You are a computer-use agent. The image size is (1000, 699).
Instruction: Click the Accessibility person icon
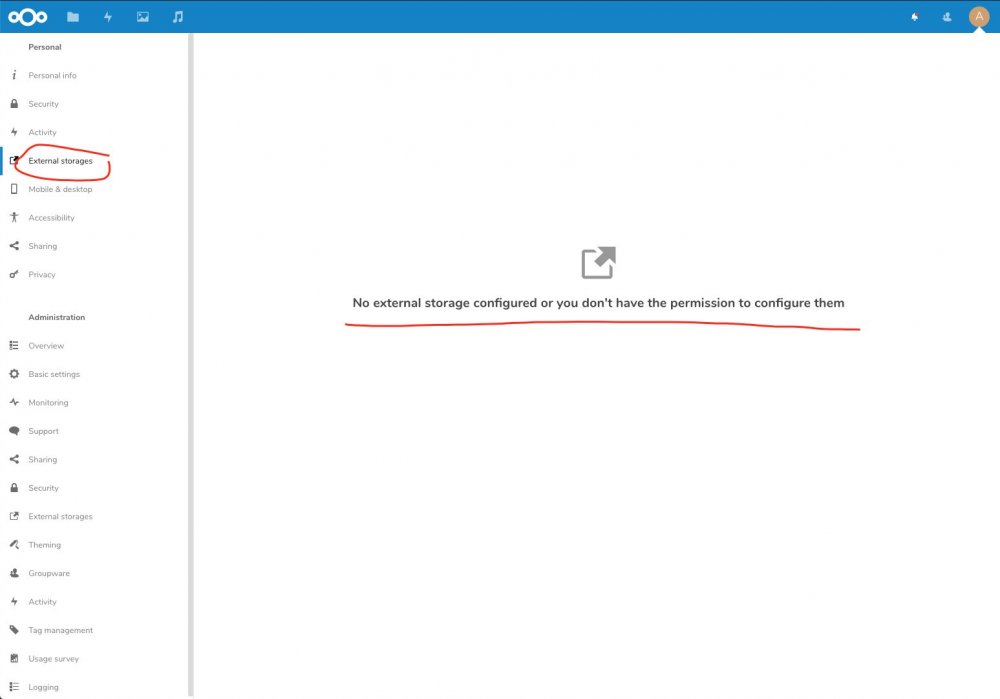[14, 217]
